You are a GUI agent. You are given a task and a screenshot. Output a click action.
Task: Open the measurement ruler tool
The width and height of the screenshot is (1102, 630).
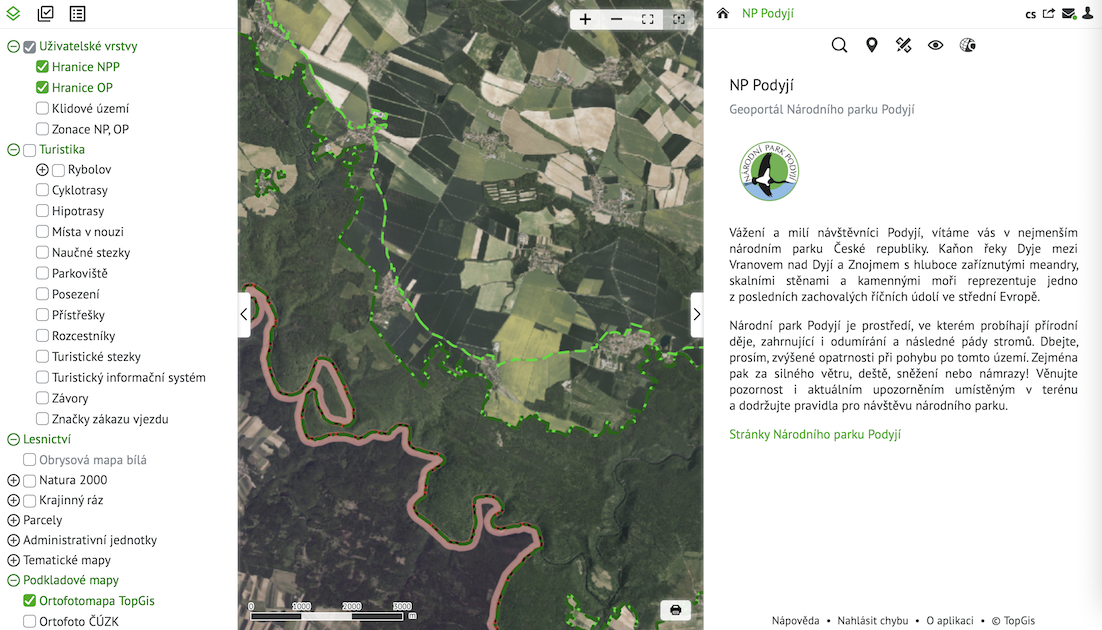coord(904,45)
